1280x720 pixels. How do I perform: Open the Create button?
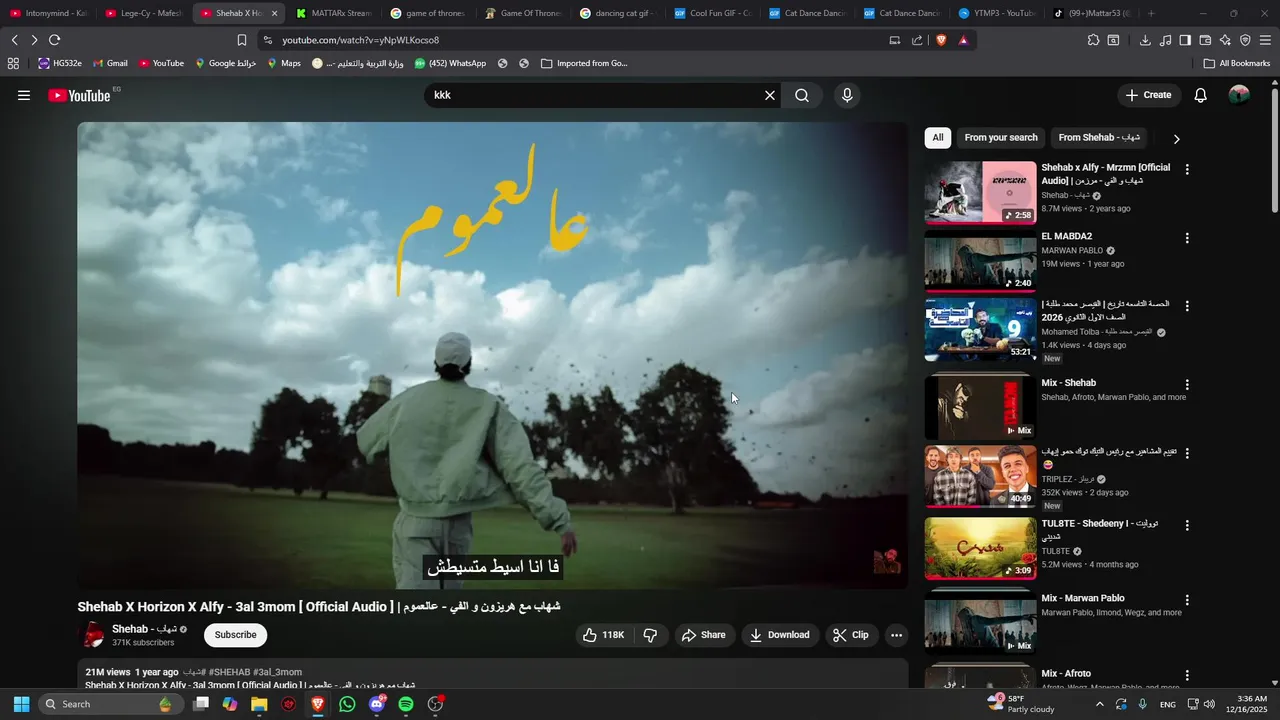coord(1148,95)
